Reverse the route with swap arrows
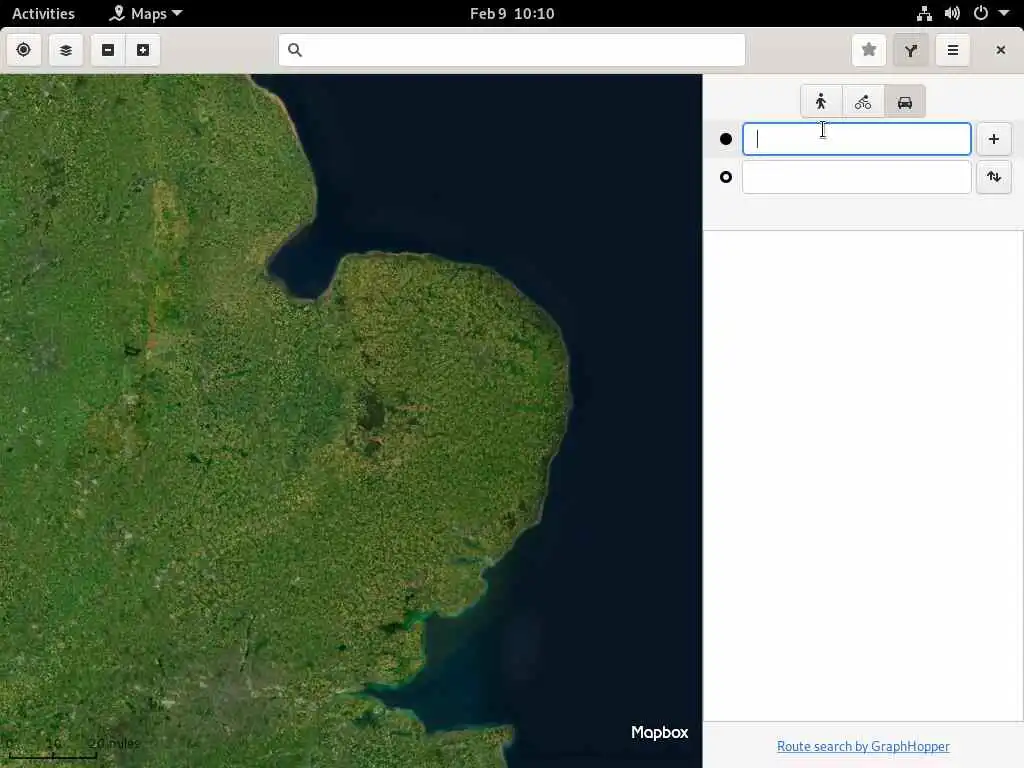The height and width of the screenshot is (768, 1024). pyautogui.click(x=994, y=177)
